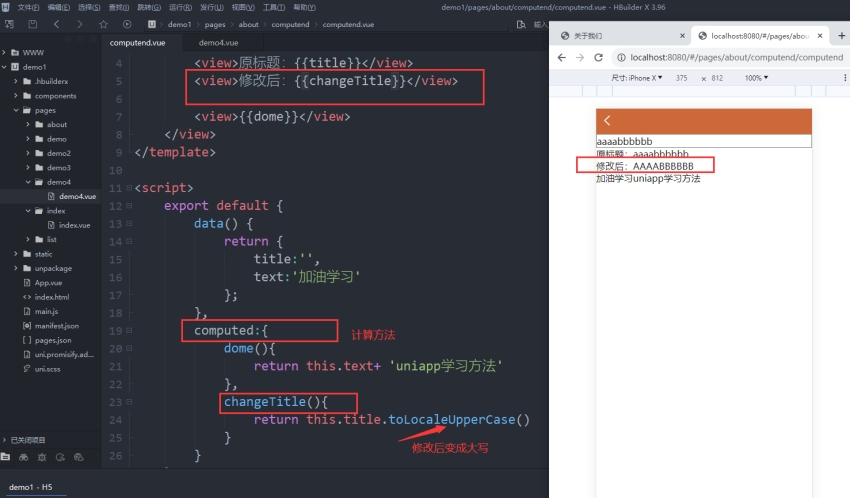The height and width of the screenshot is (498, 850).
Task: Click the browser address bar URL
Action: click(736, 57)
